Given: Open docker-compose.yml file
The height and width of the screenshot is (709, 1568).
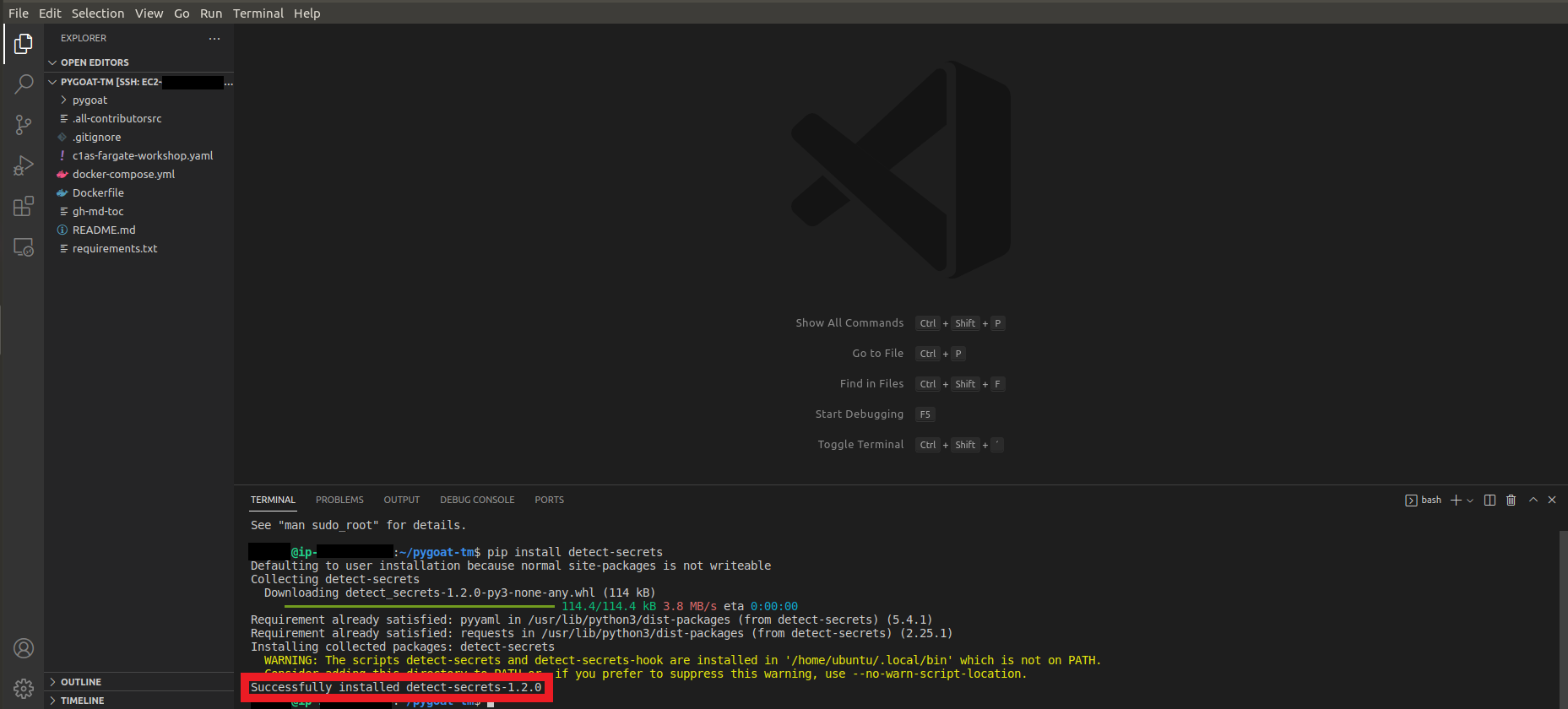Looking at the screenshot, I should (x=138, y=174).
